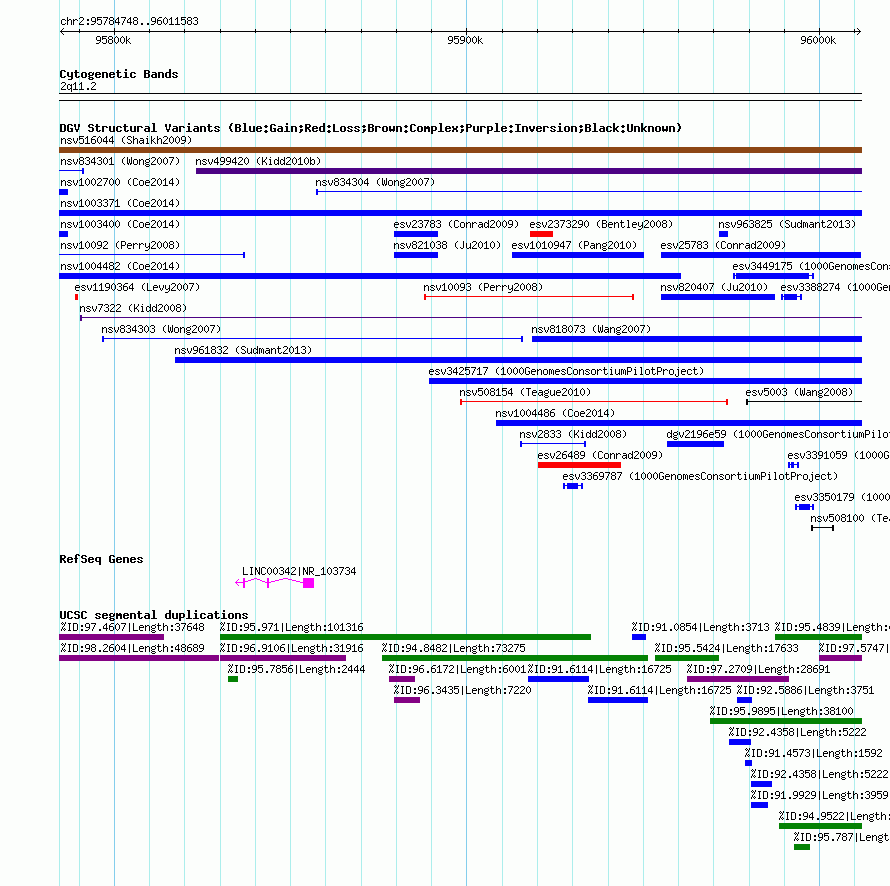The width and height of the screenshot is (890, 886).
Task: Click the nsv834301 (Wong2007) variant label
Action: [x=120, y=161]
